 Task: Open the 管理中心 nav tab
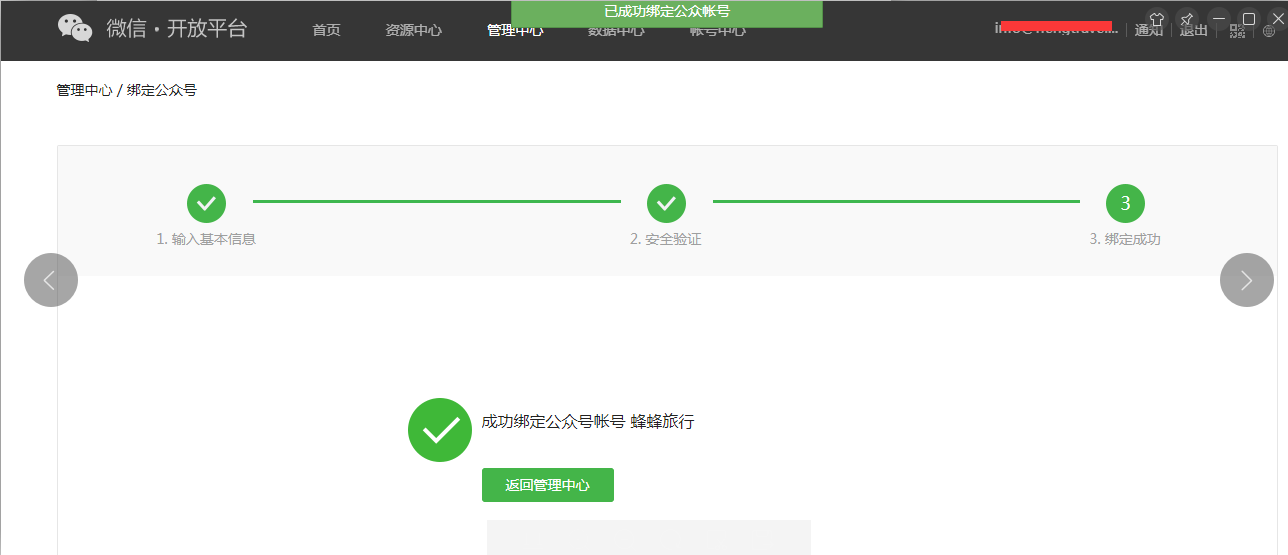point(515,31)
